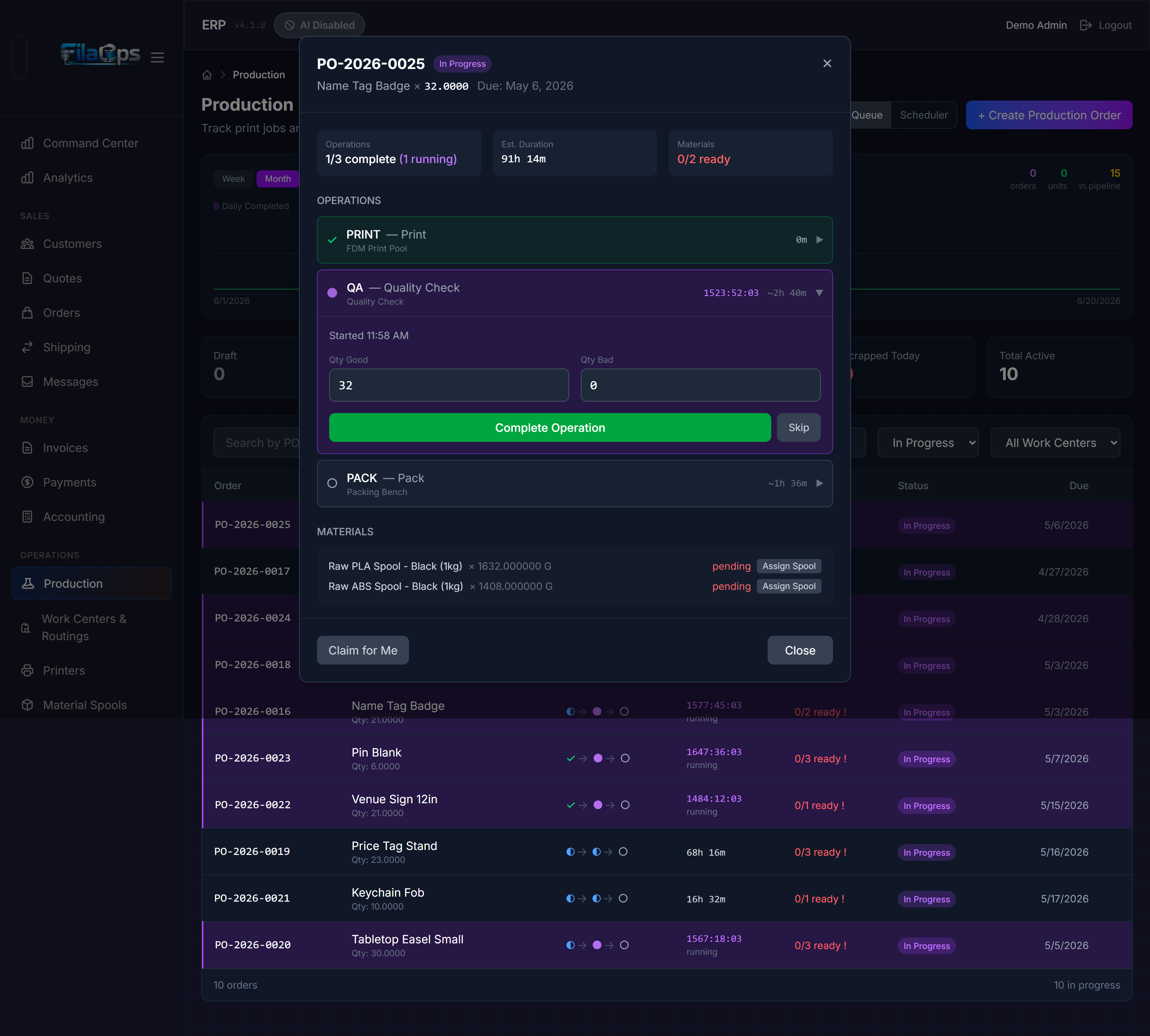Close the PO-2026-0025 dialog with X
The image size is (1150, 1036).
point(827,63)
